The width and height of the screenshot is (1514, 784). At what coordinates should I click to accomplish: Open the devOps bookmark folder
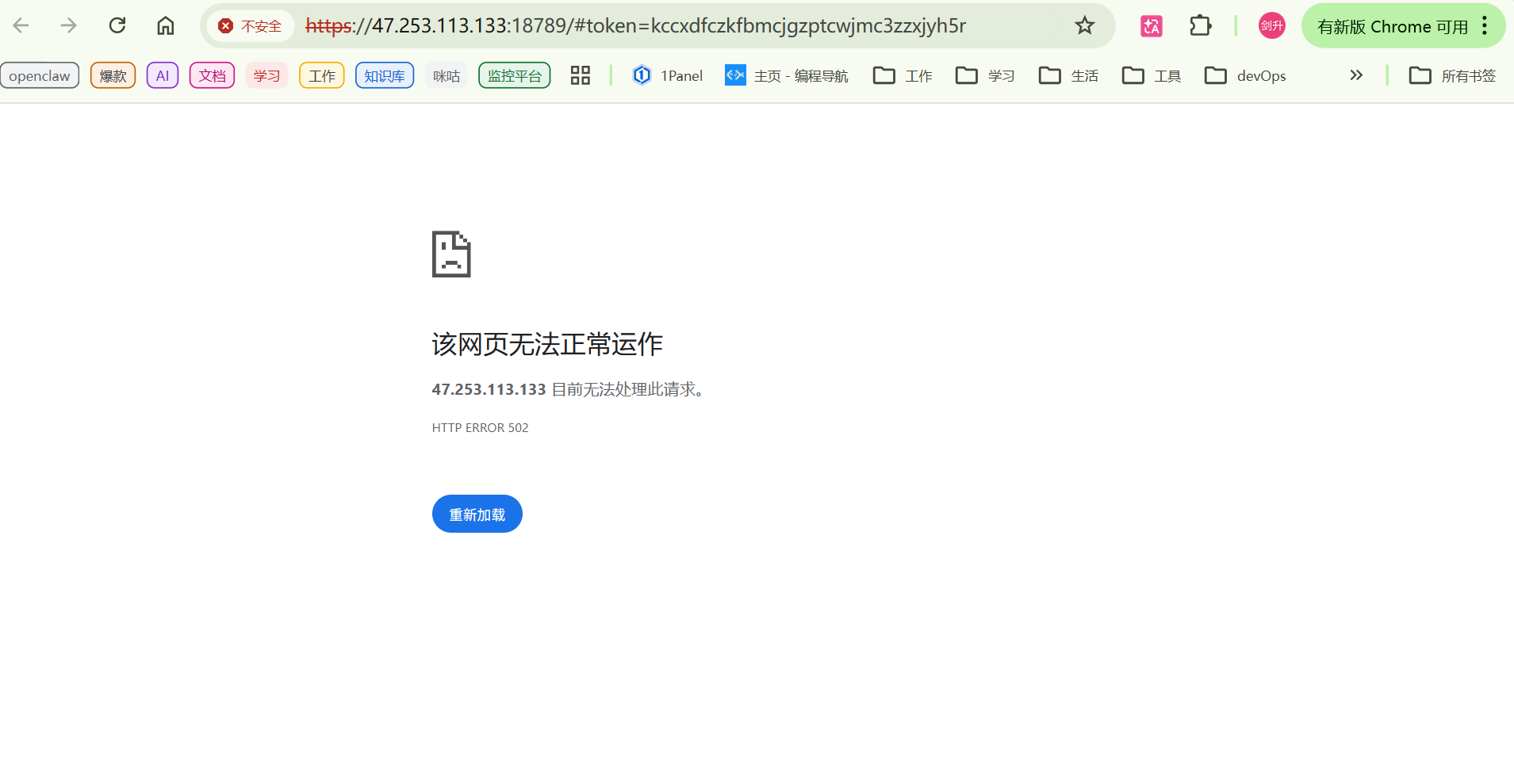(1245, 75)
